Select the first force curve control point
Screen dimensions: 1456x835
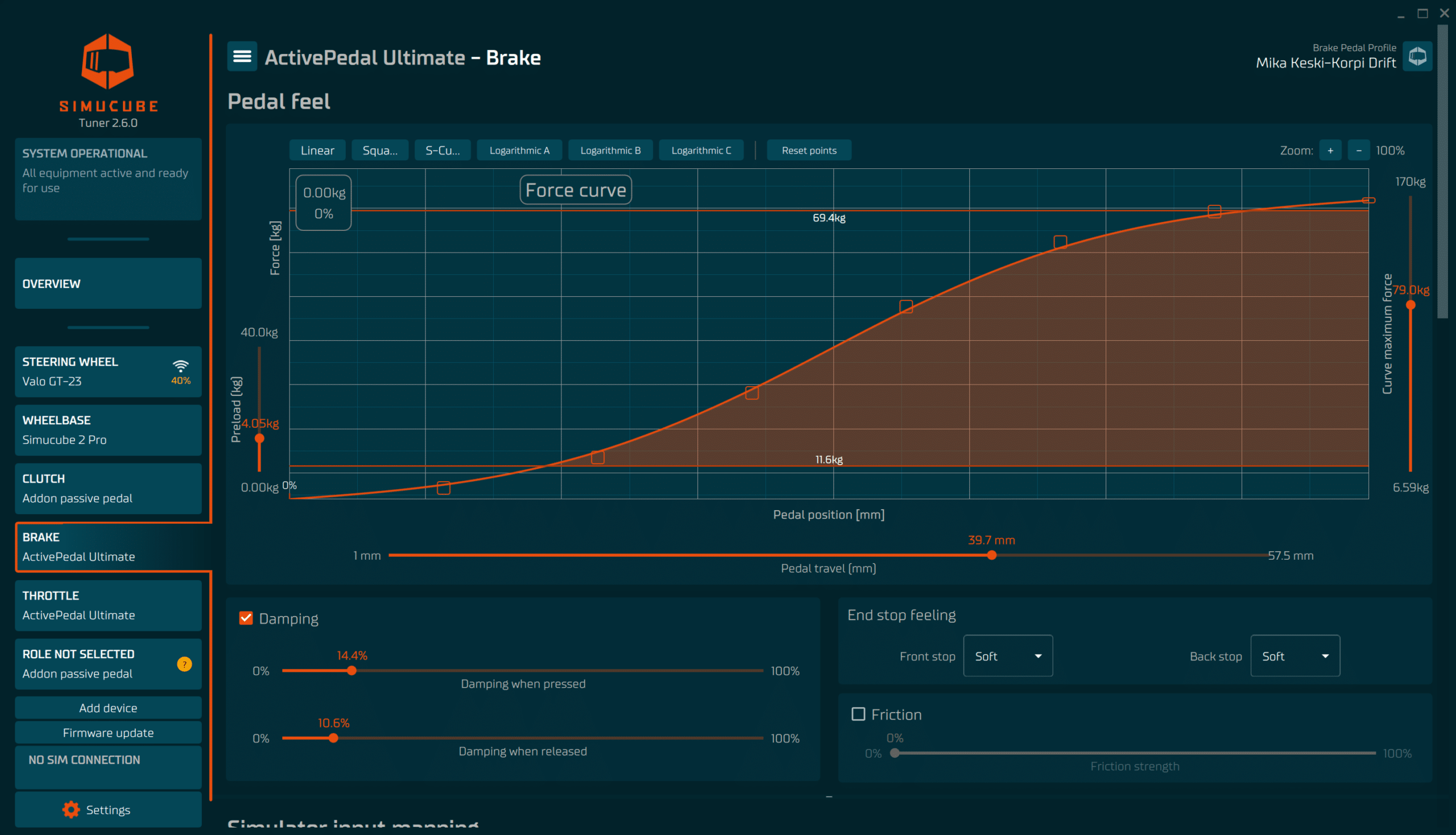tap(443, 488)
